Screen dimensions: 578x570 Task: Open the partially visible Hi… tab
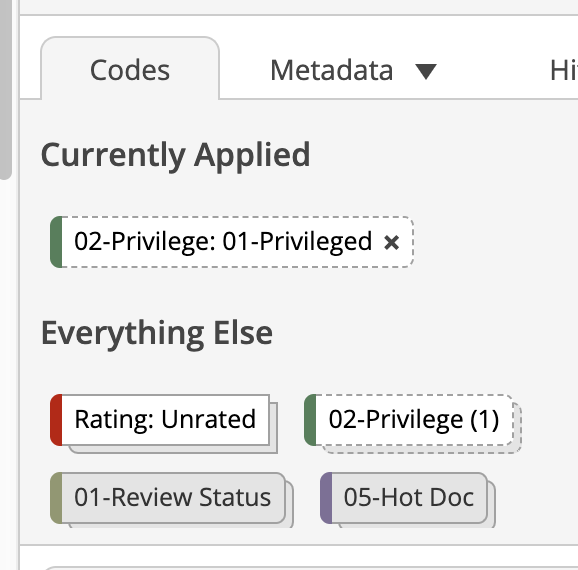tap(564, 70)
